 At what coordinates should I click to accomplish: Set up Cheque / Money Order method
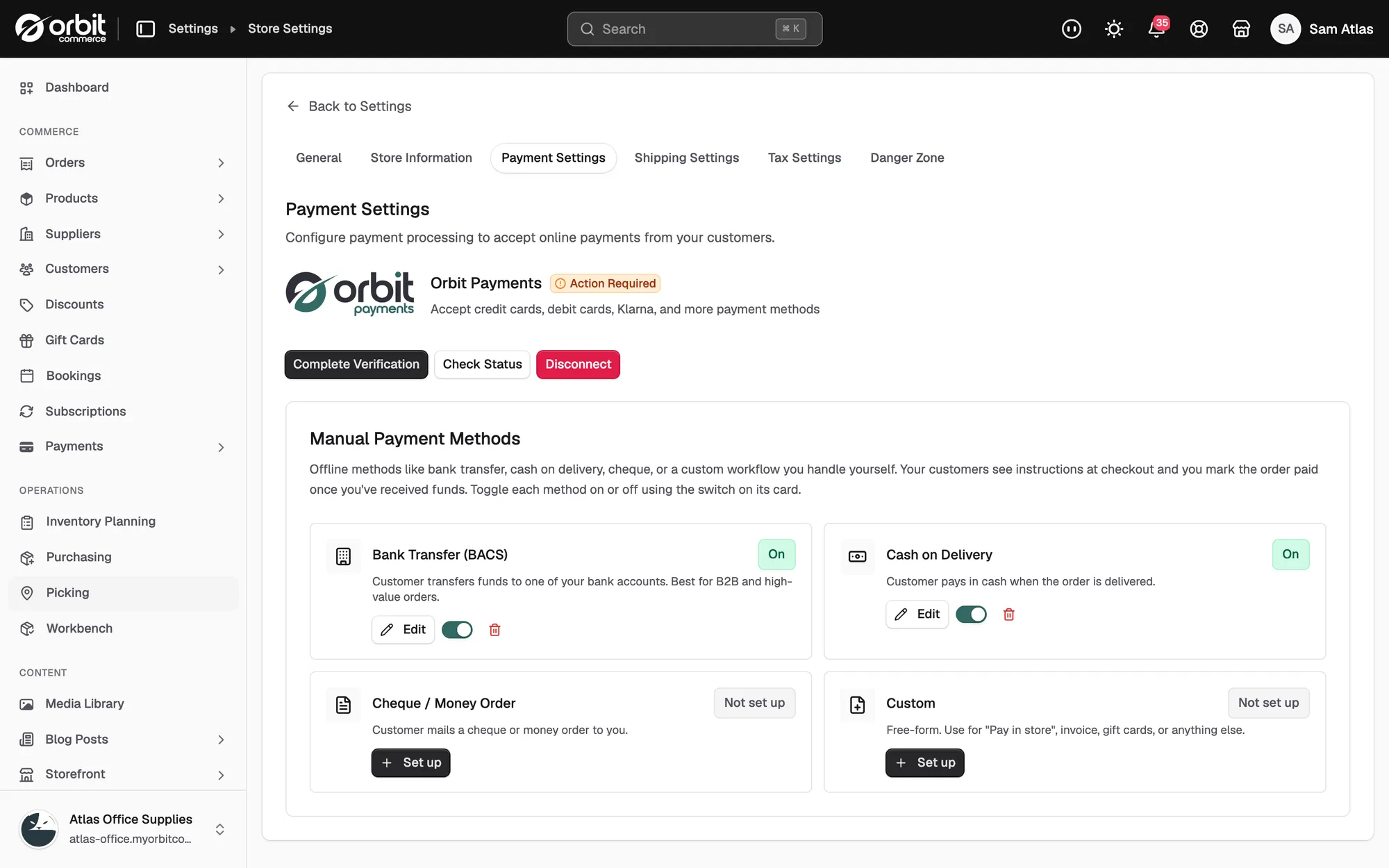click(411, 763)
